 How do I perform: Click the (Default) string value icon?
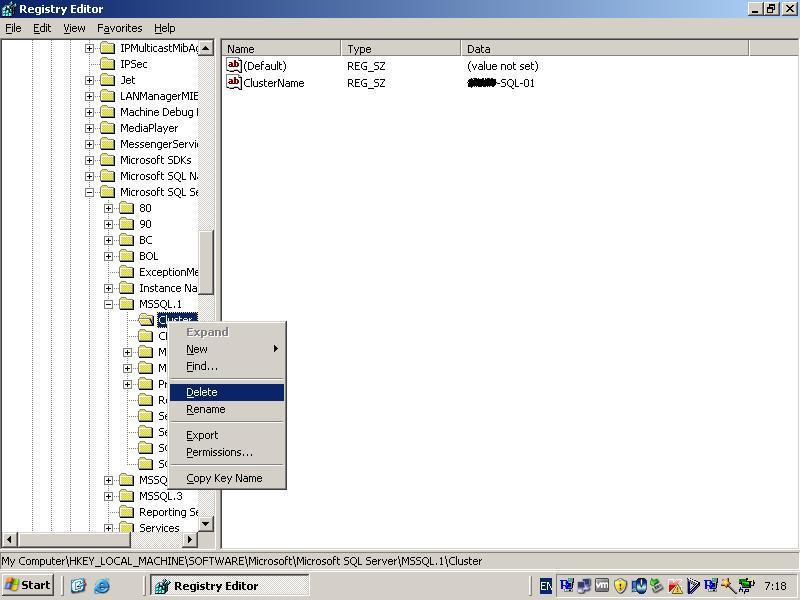234,65
